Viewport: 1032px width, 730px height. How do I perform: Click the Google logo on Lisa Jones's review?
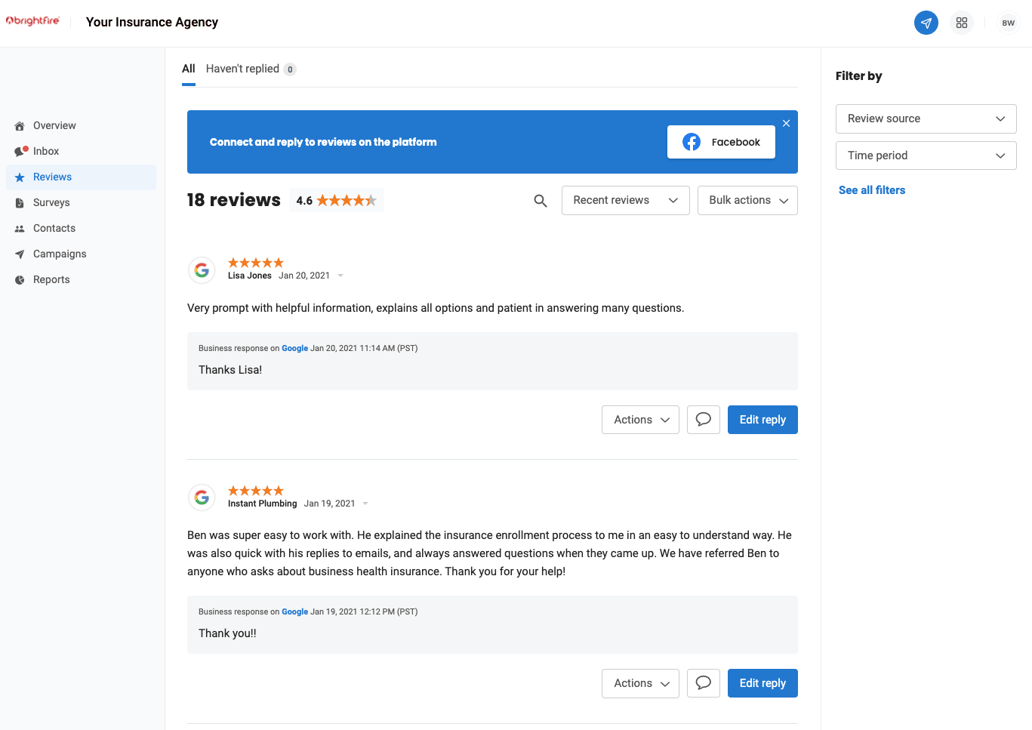click(x=202, y=269)
